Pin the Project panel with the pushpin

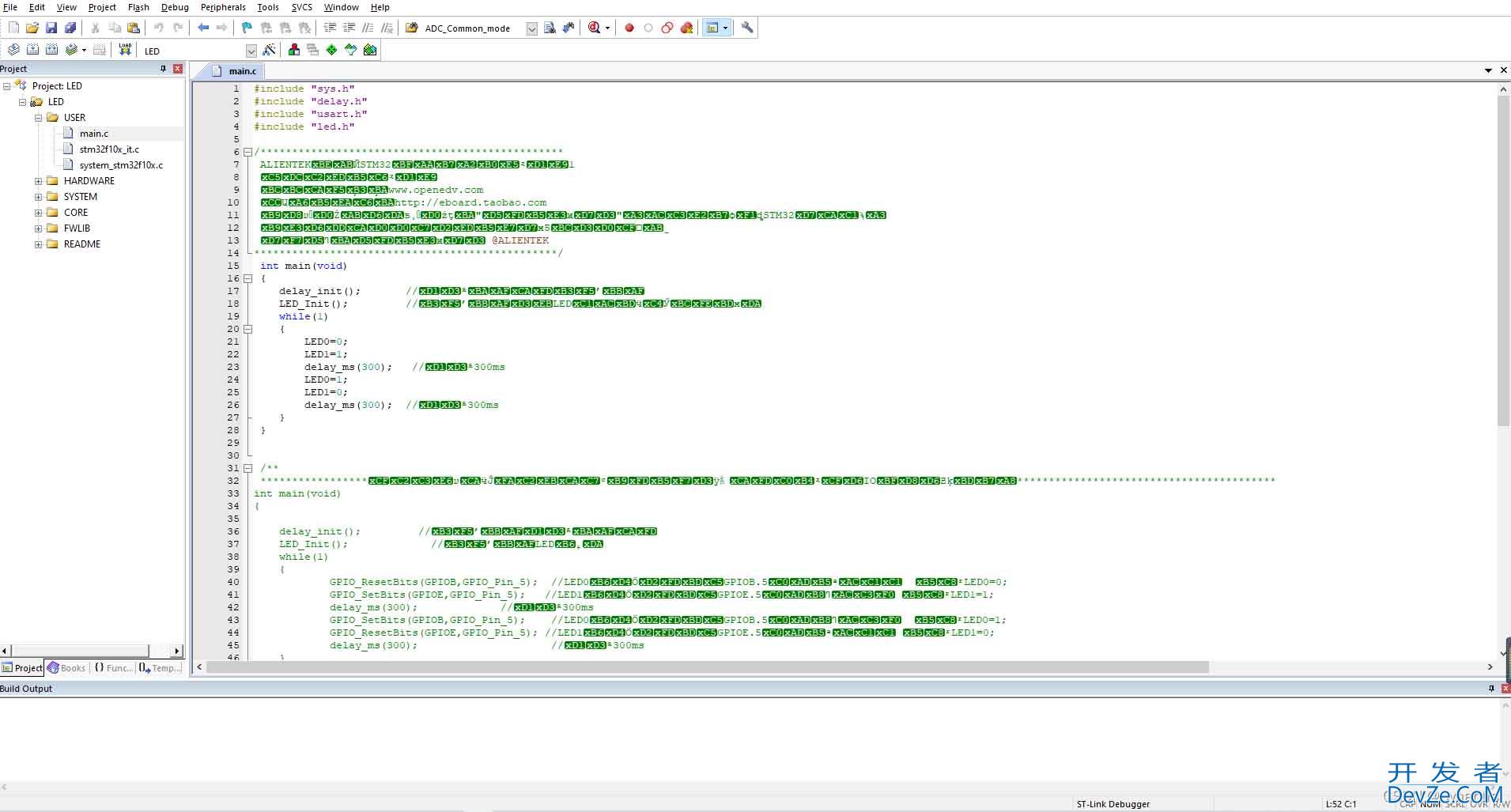164,69
